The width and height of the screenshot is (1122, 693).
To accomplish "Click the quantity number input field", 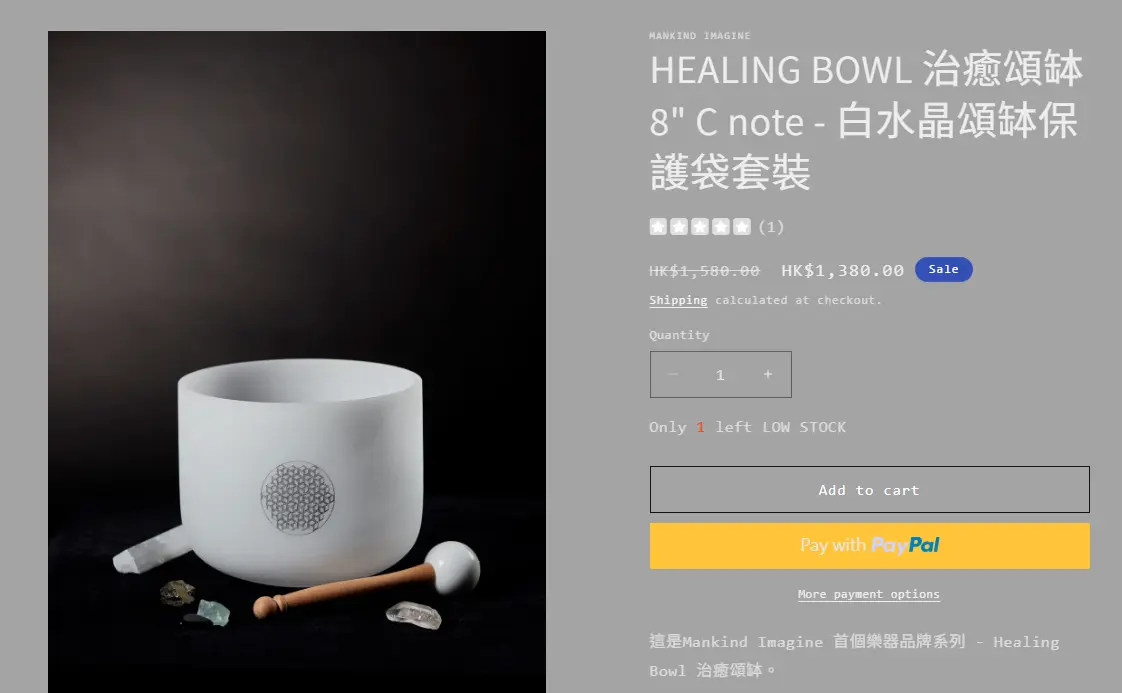I will 720,374.
